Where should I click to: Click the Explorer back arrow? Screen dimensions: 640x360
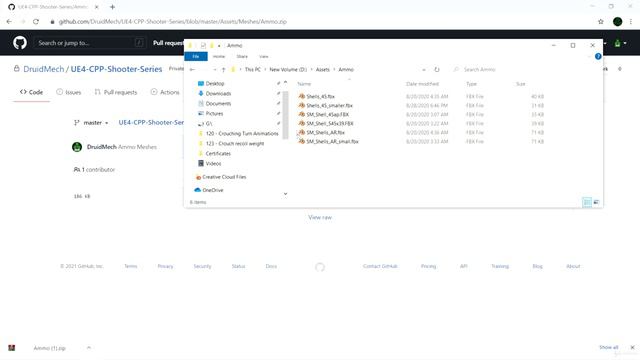[192, 70]
